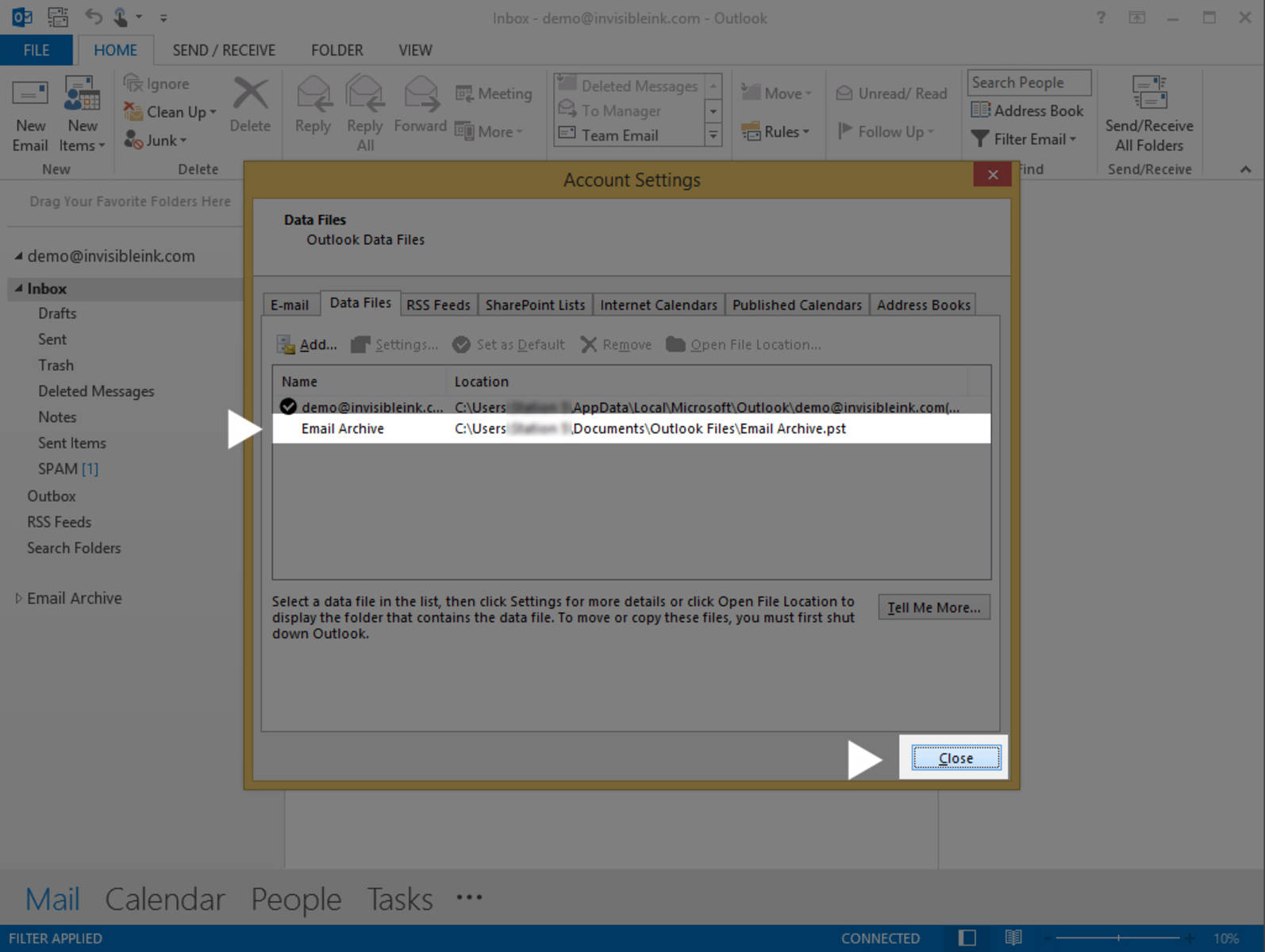
Task: Click the Undo icon in Quick Access Toolbar
Action: pos(94,17)
